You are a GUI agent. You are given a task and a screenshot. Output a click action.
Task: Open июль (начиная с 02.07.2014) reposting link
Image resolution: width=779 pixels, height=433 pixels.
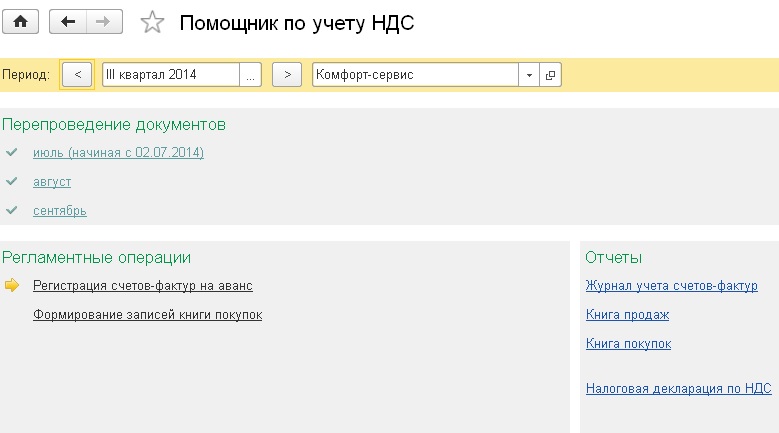[x=118, y=152]
